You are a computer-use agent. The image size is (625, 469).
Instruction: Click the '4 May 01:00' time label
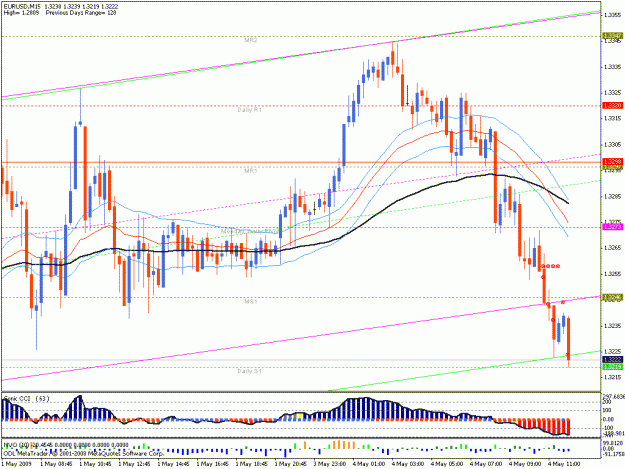[369, 464]
